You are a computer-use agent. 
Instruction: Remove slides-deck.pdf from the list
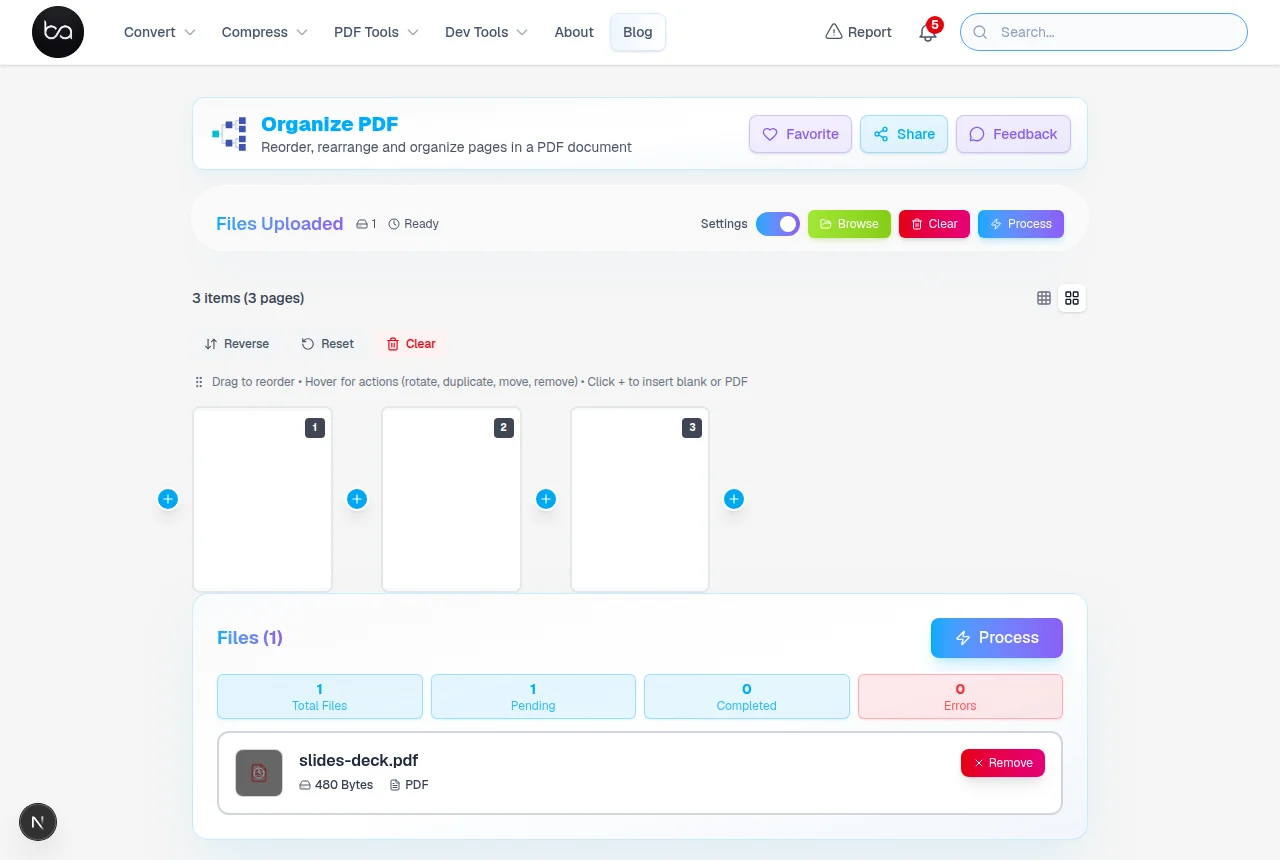pyautogui.click(x=1003, y=763)
